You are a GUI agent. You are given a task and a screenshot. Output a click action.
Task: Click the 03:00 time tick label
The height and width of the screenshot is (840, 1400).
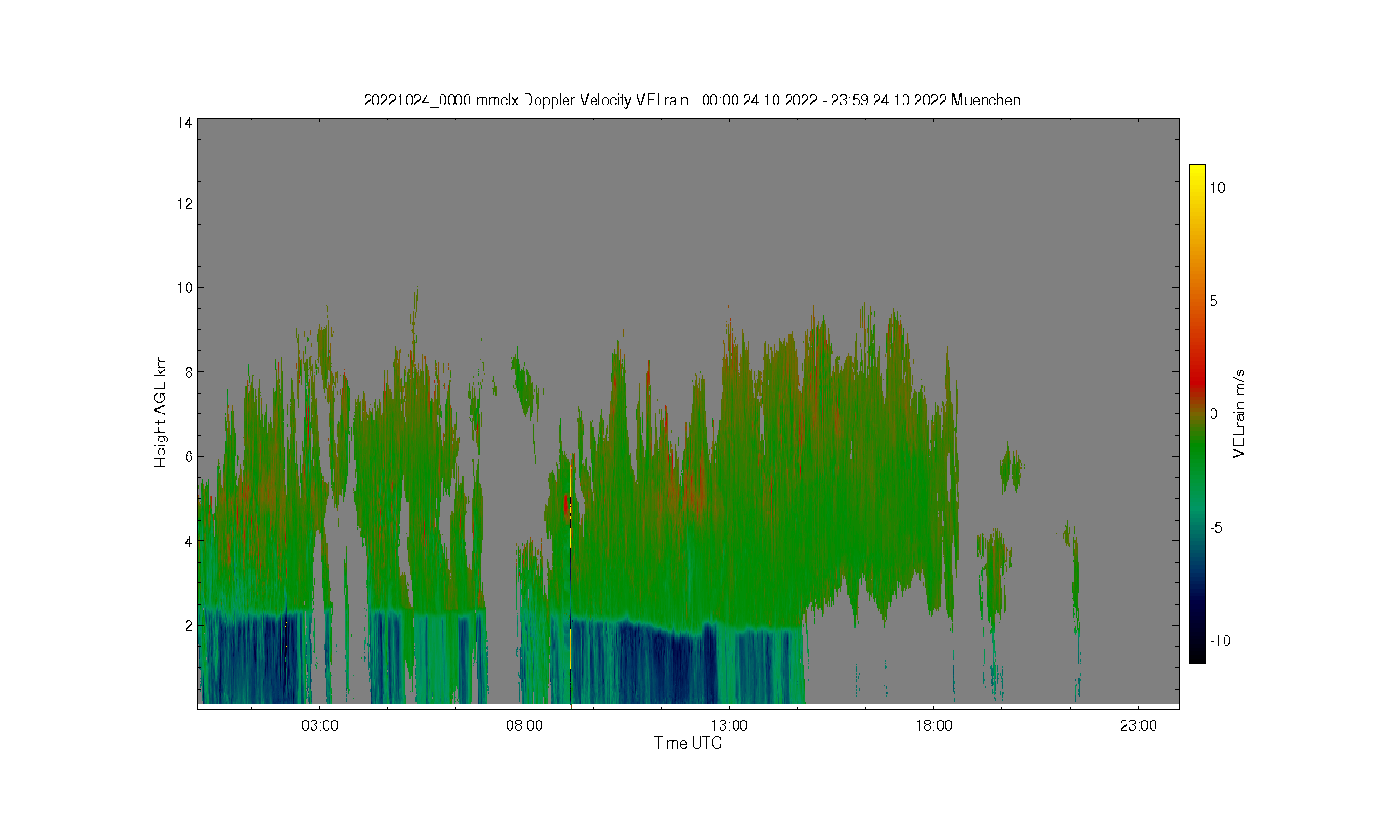pyautogui.click(x=320, y=725)
